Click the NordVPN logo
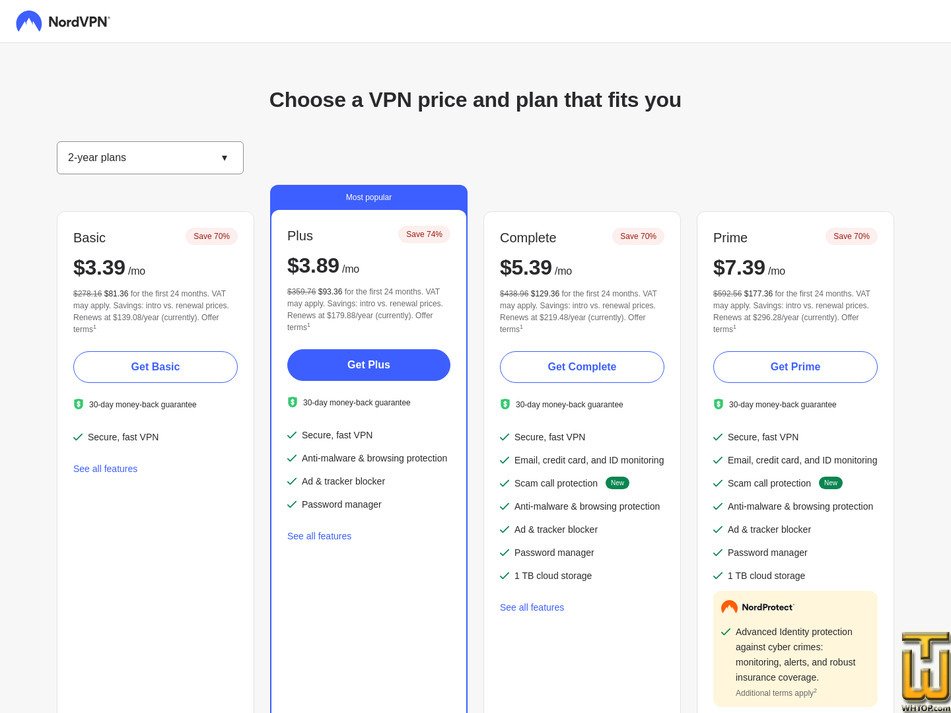 [60, 20]
